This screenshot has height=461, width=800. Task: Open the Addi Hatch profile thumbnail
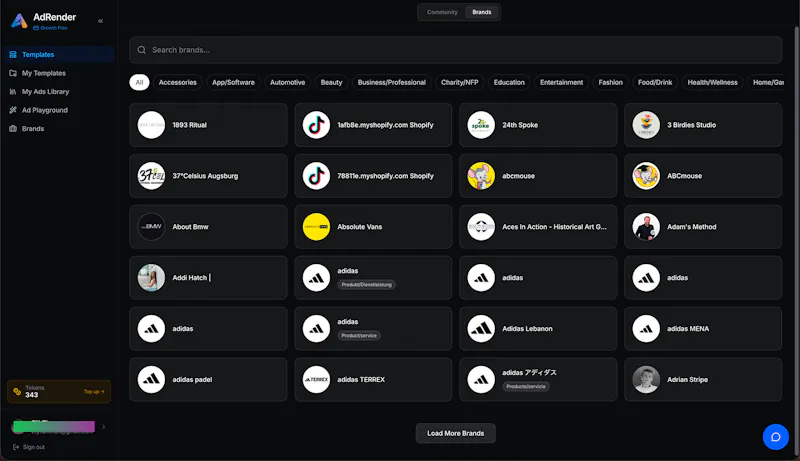point(151,278)
